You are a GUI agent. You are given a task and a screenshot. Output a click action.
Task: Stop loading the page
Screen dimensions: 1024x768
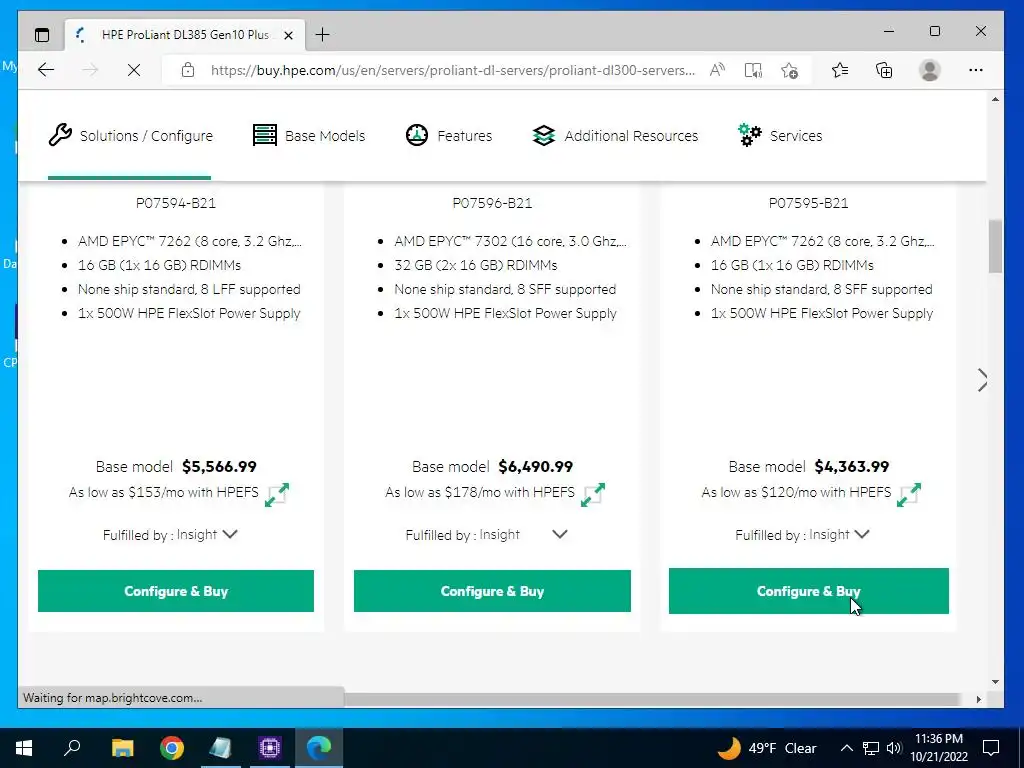134,70
